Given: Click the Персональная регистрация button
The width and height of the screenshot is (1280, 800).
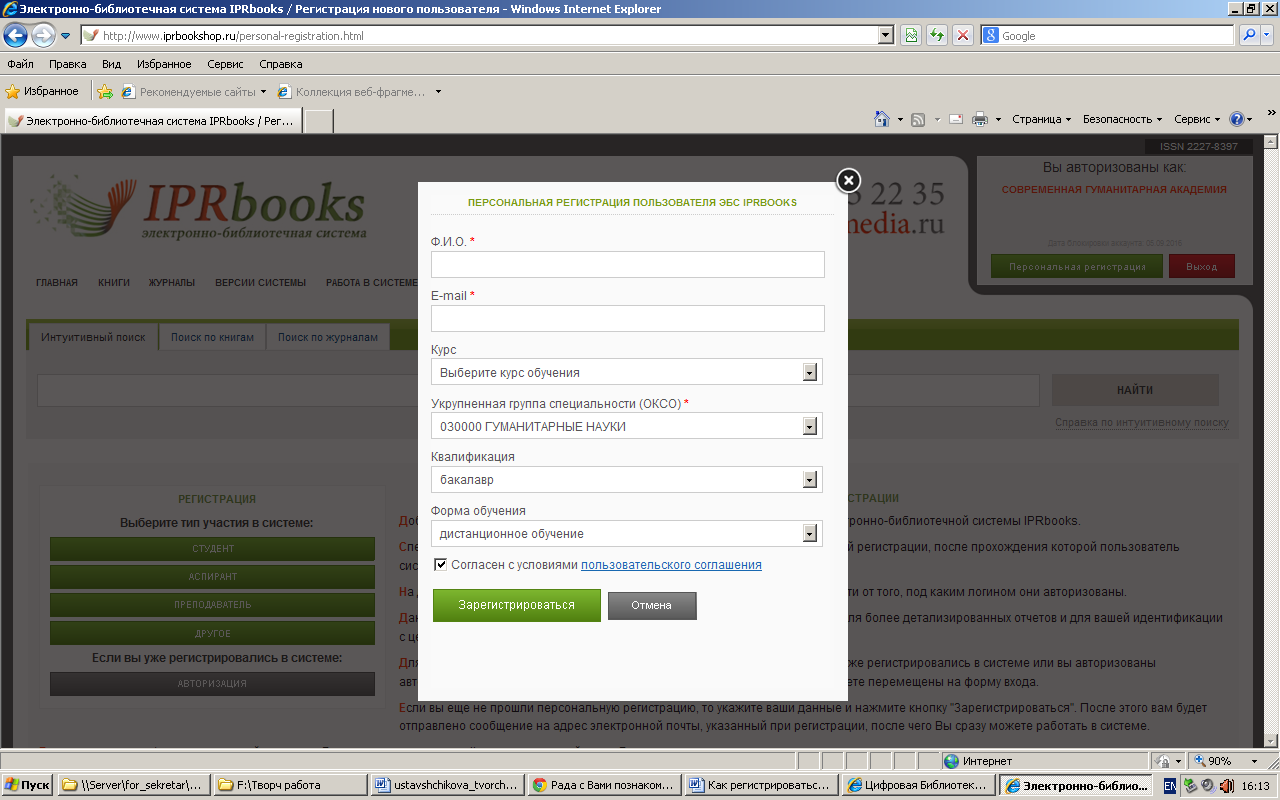Looking at the screenshot, I should (x=1077, y=267).
